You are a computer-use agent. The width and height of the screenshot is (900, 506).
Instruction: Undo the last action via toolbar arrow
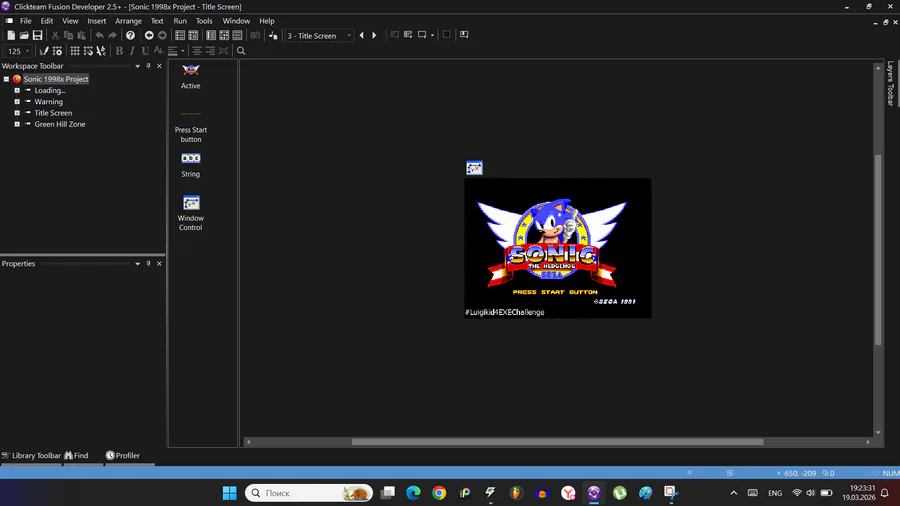pyautogui.click(x=99, y=35)
